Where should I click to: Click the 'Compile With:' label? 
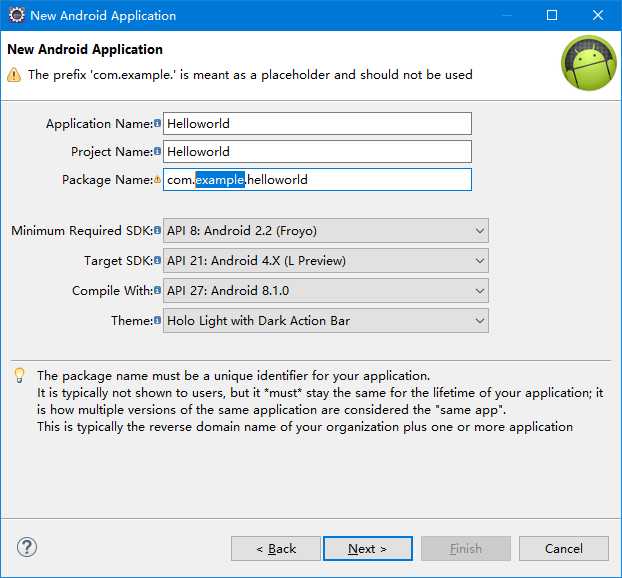pyautogui.click(x=112, y=291)
